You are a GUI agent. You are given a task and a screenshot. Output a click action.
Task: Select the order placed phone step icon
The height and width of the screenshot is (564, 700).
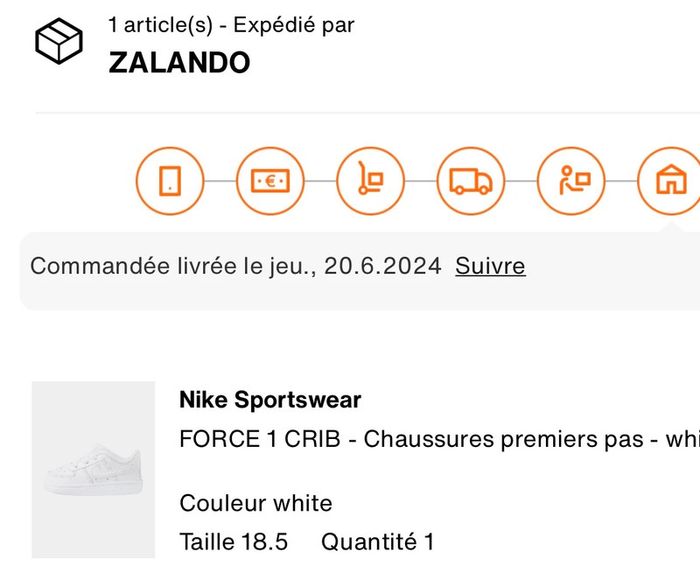pyautogui.click(x=170, y=181)
